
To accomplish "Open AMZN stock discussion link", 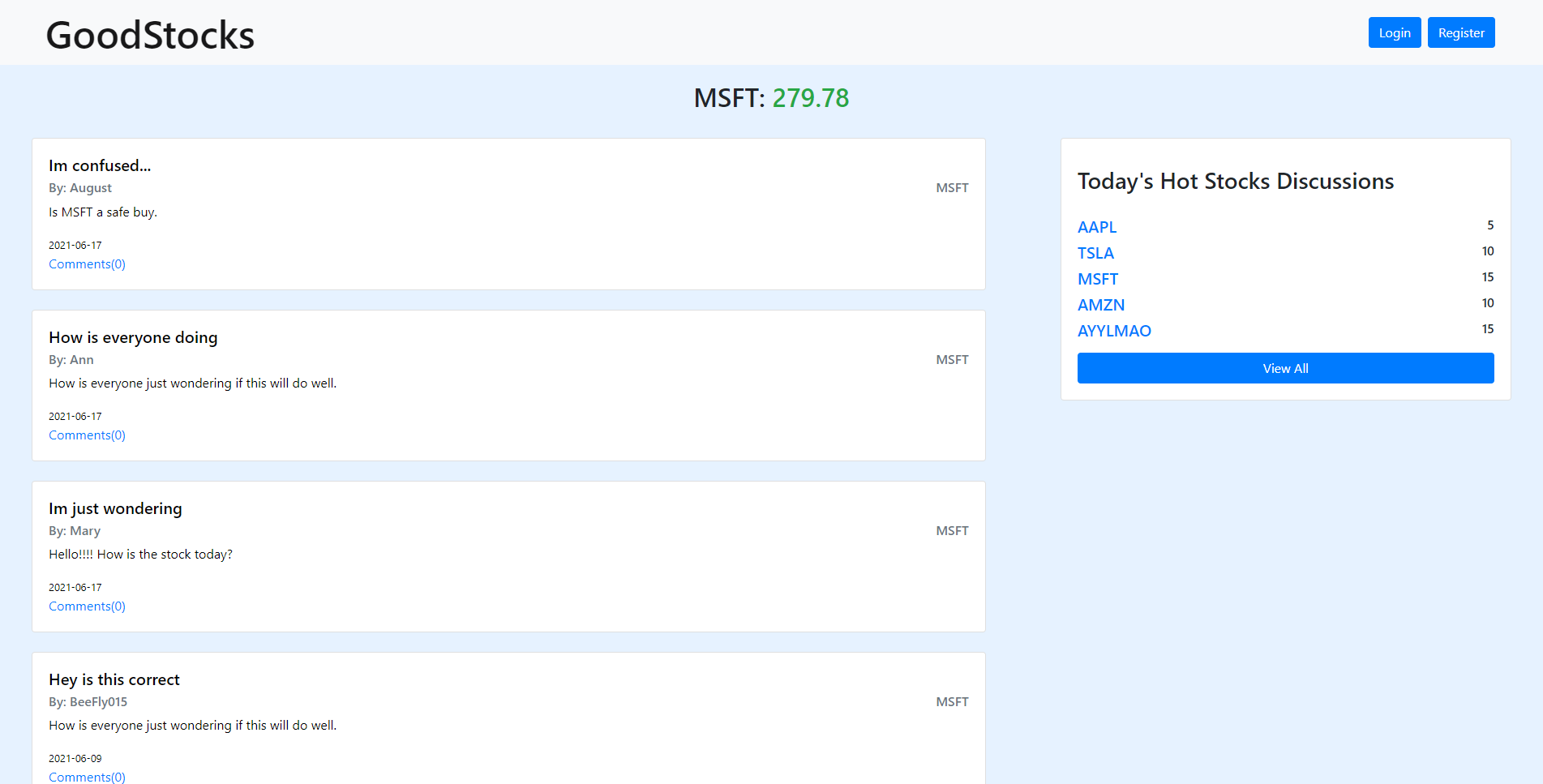I will point(1100,305).
